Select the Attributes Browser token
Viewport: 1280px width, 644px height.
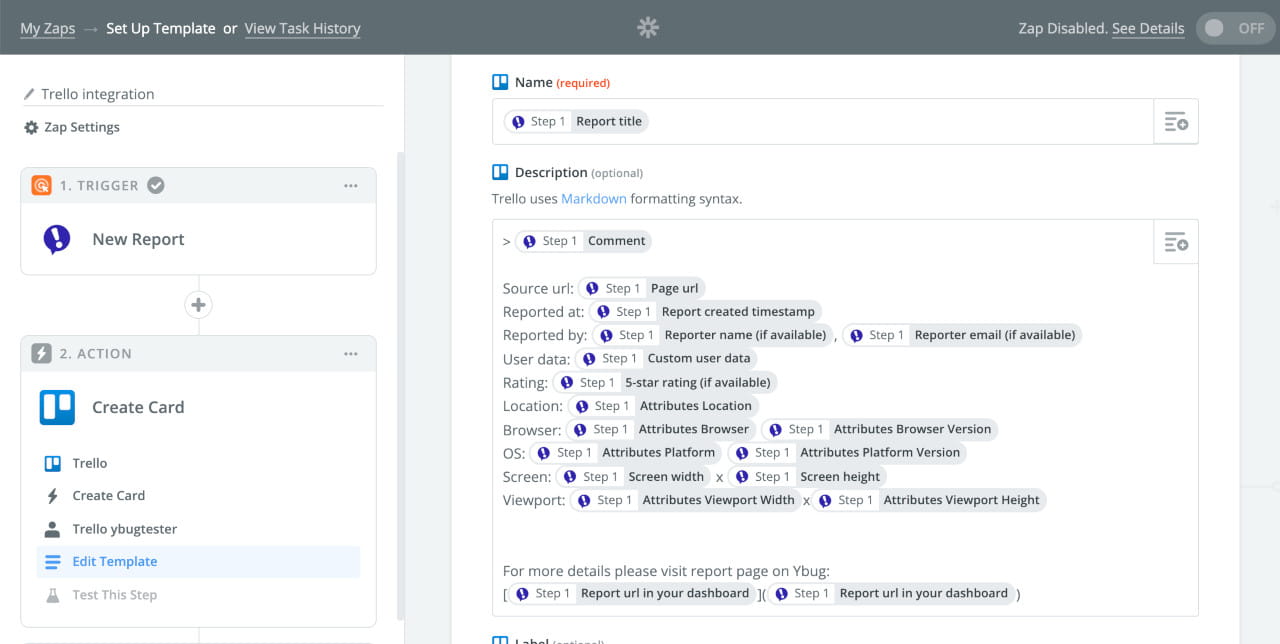coord(661,429)
